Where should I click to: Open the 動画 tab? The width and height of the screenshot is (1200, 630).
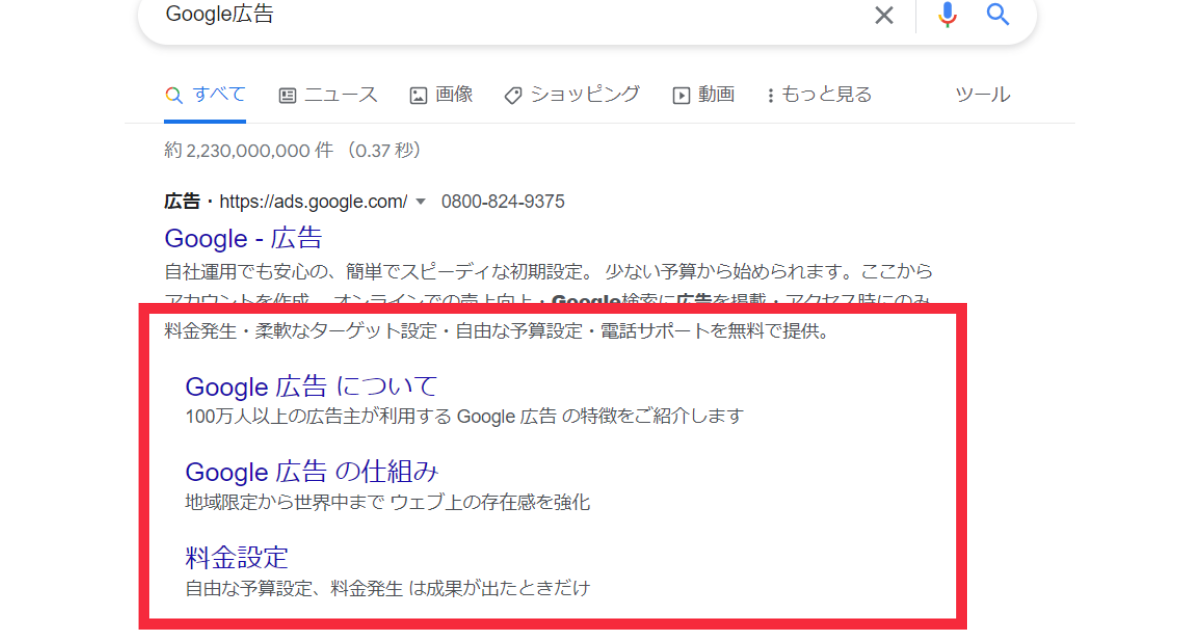704,95
